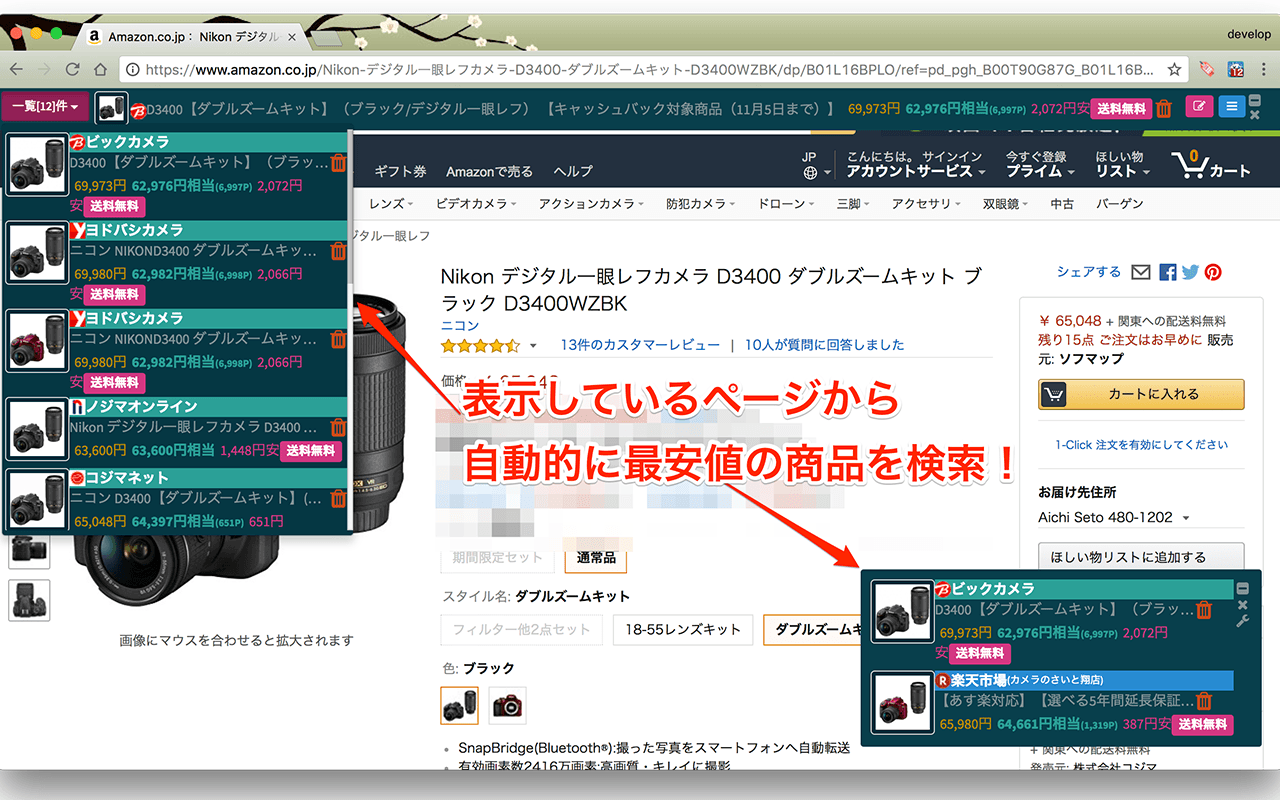
Task: Choose the ダブルズームキット style
Action: click(812, 630)
